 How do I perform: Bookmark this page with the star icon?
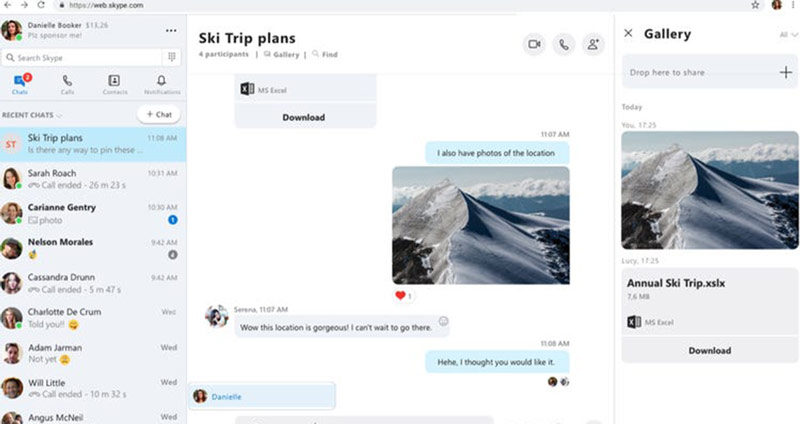(x=755, y=5)
